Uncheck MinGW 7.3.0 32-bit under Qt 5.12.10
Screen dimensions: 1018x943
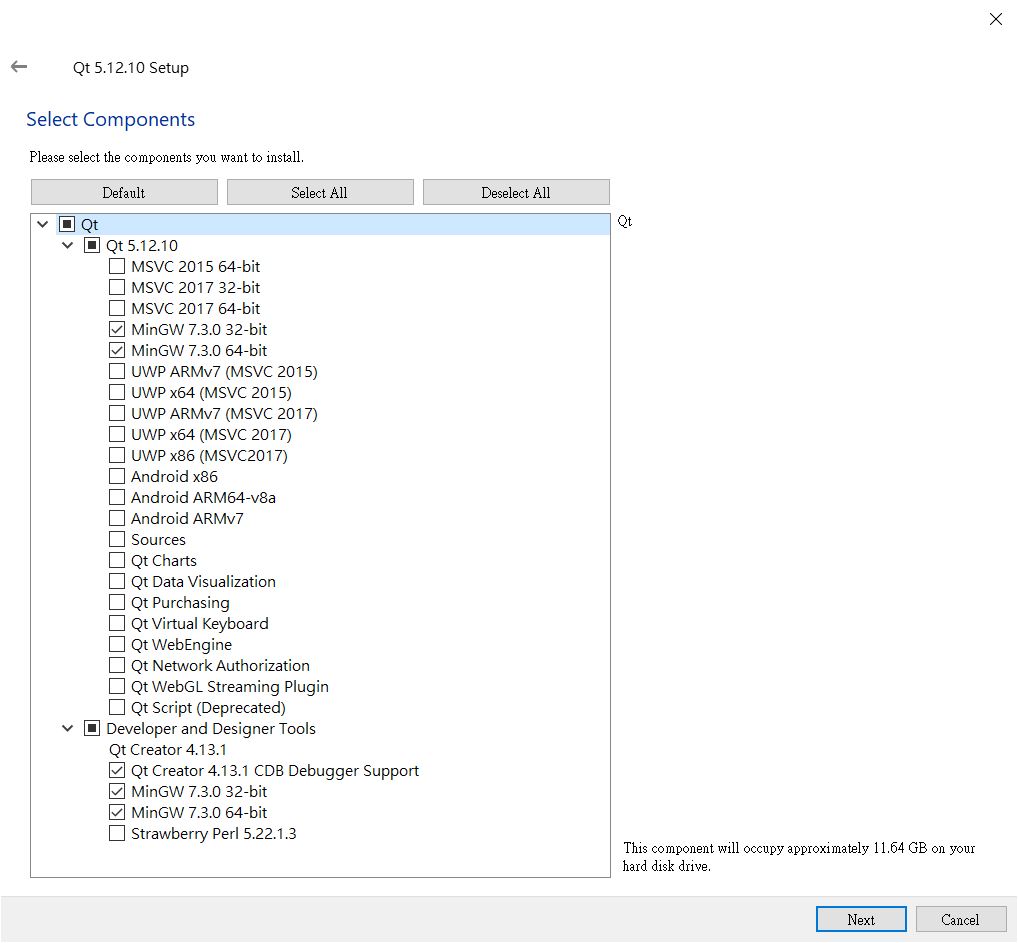(117, 329)
